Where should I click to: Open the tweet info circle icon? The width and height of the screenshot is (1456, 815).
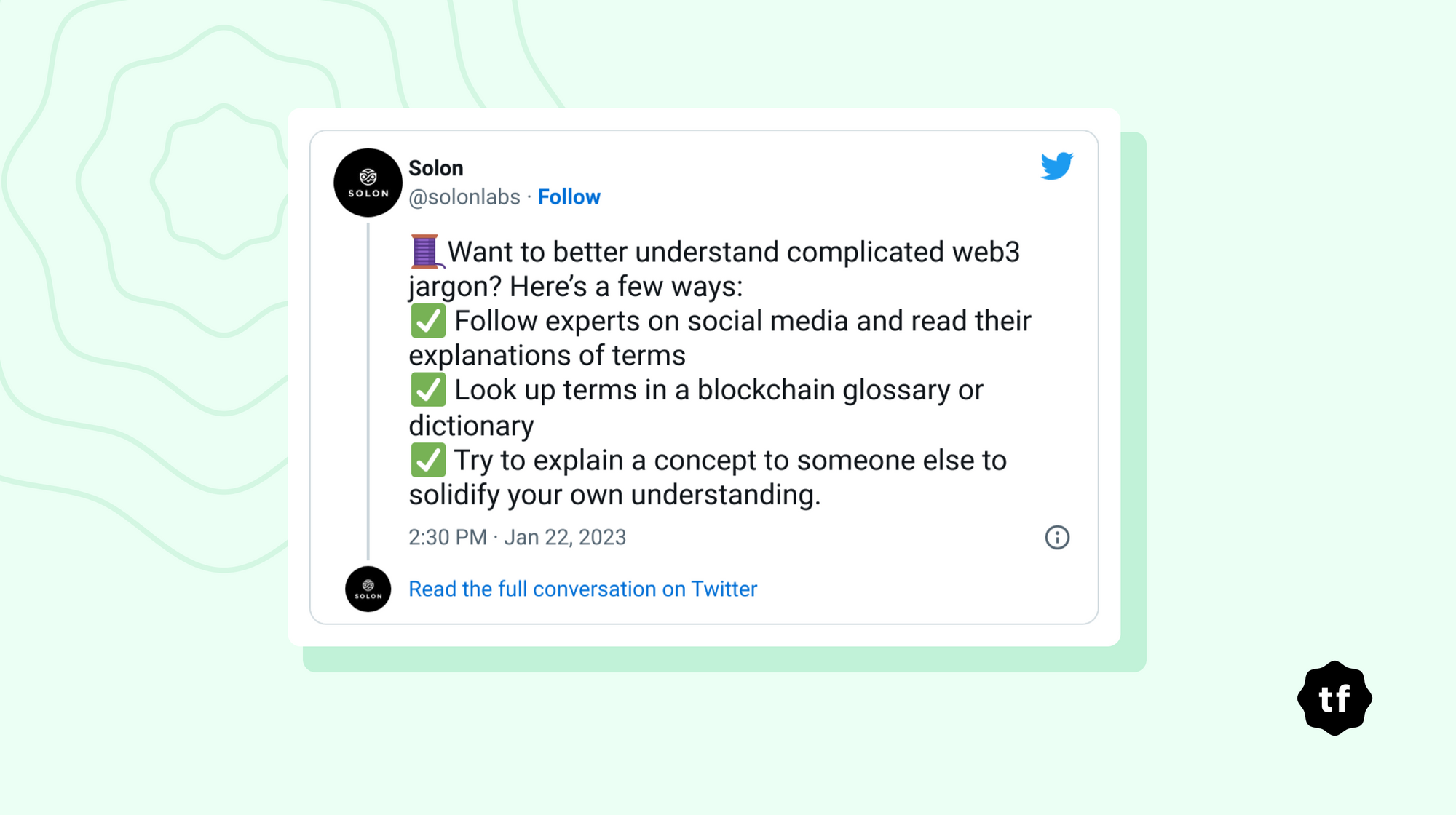(x=1057, y=538)
